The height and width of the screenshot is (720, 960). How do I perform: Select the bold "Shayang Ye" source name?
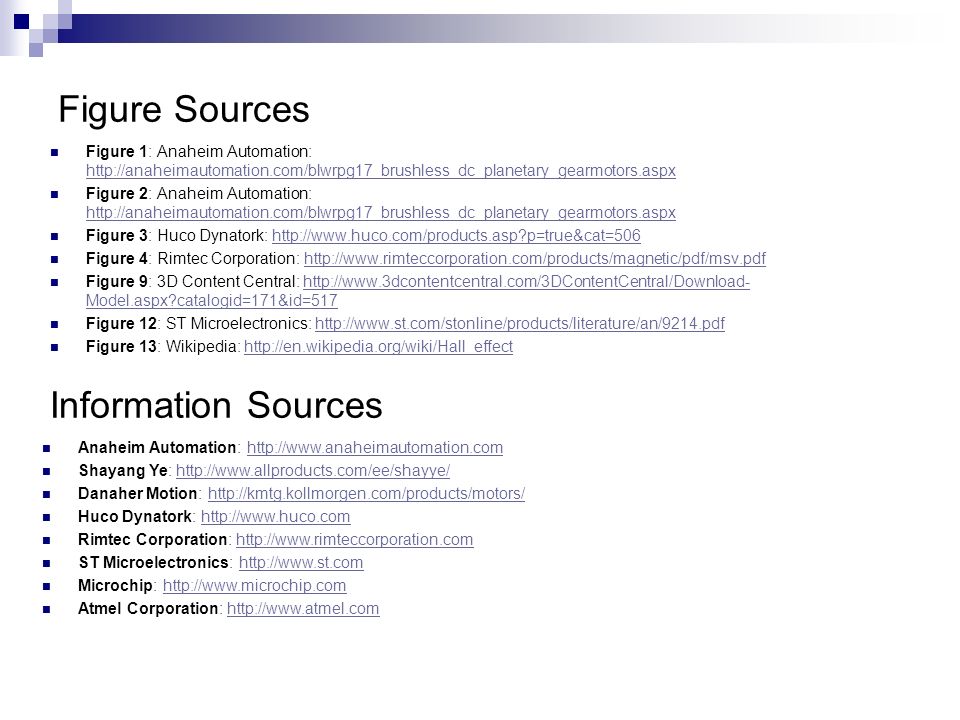point(123,471)
